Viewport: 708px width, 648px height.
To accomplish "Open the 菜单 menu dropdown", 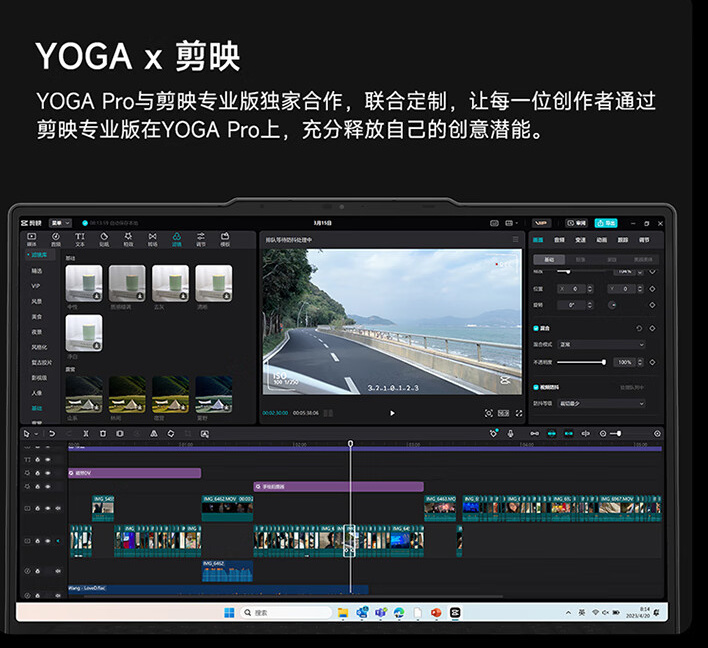I will pos(60,223).
